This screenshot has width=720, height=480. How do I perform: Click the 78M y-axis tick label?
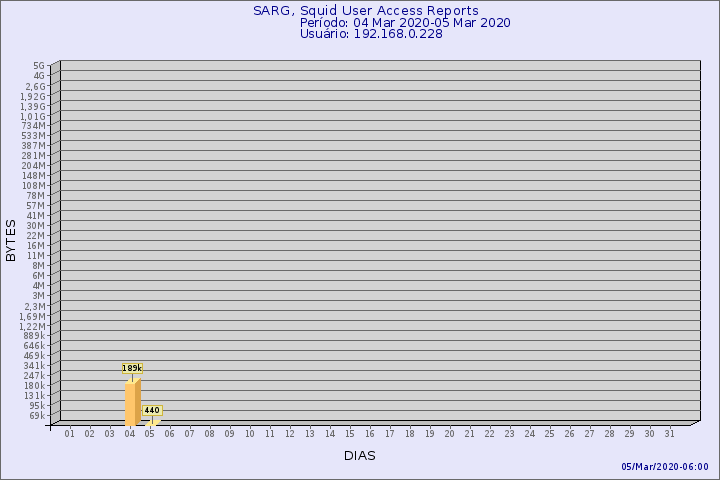(36, 196)
